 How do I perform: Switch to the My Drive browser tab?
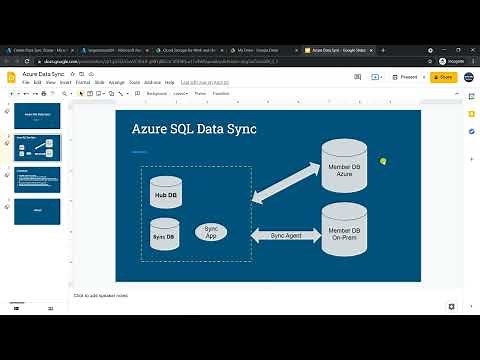[x=263, y=50]
